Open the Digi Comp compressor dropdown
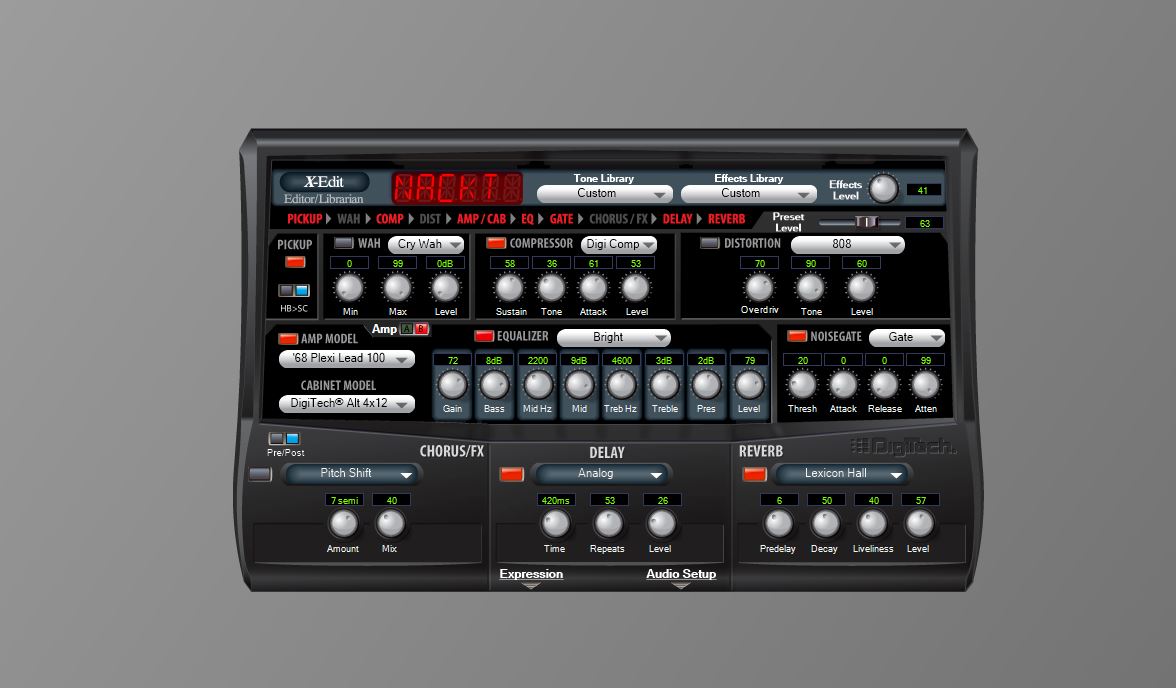 coord(619,245)
